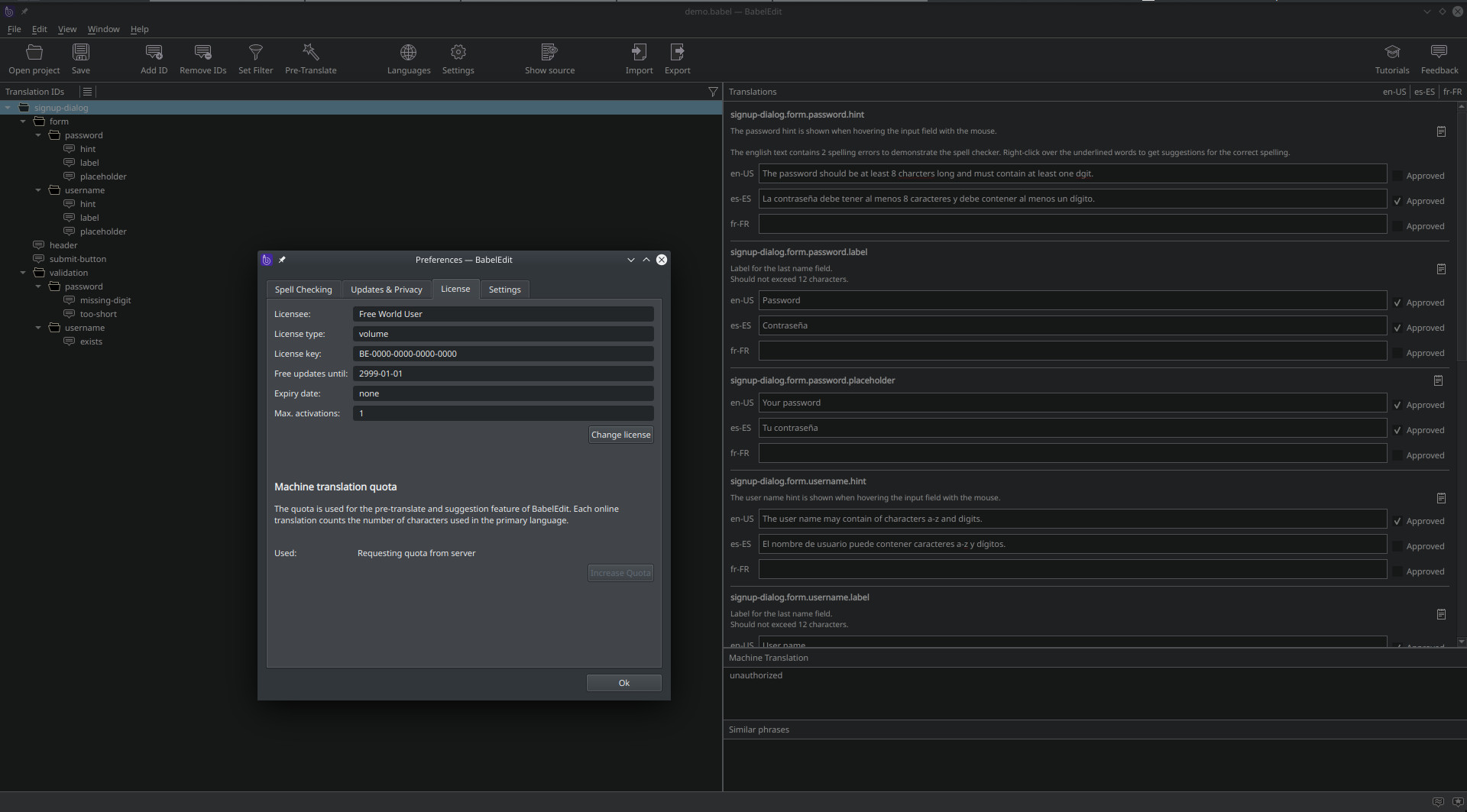Select the fr-FR language column header
This screenshot has height=812, width=1467.
(1452, 92)
